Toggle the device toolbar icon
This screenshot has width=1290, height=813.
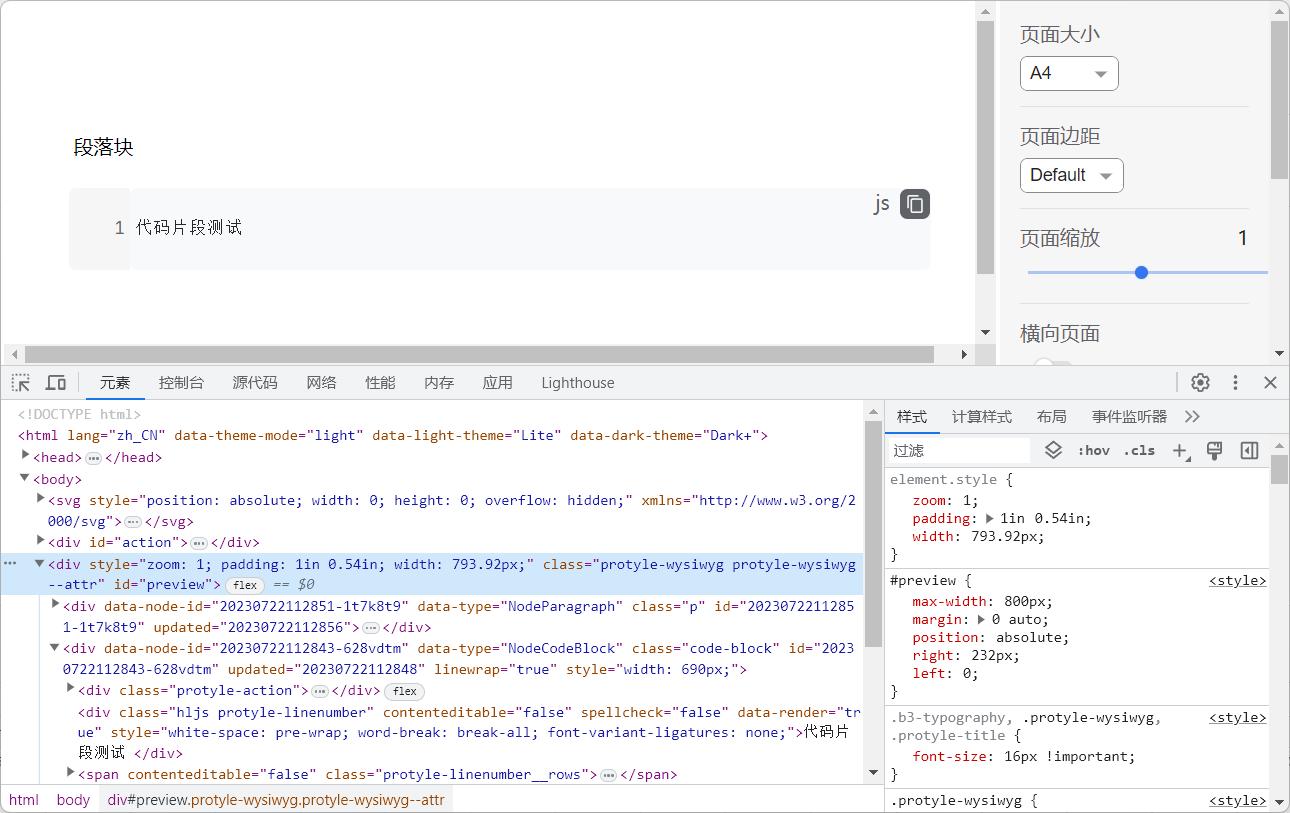[56, 383]
